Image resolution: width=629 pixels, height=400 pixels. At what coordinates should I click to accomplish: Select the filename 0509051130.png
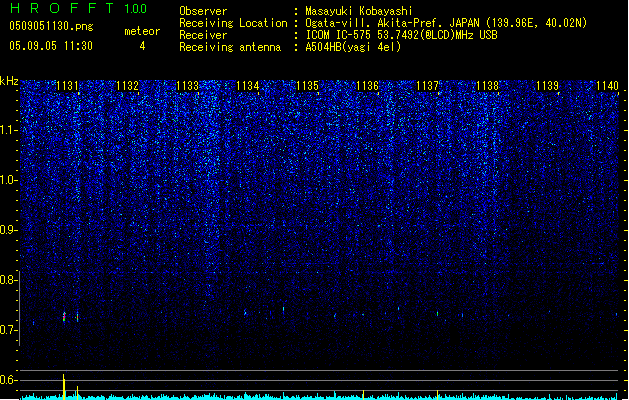[51, 26]
